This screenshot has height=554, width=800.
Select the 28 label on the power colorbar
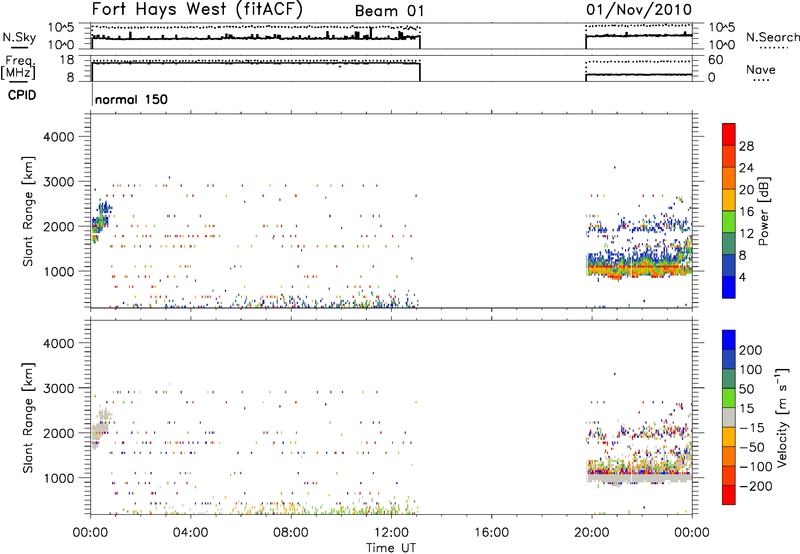[746, 146]
